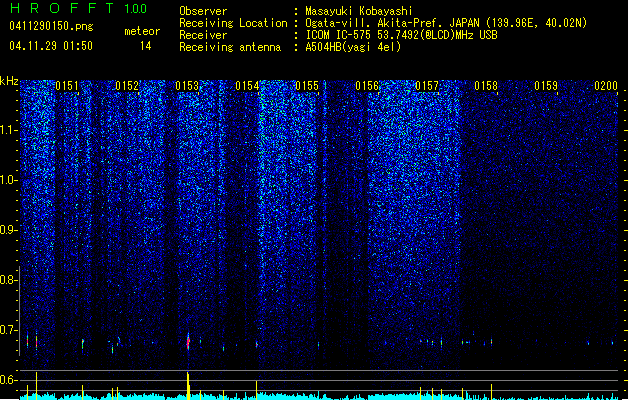Click the Ogata-vill. Akita-Pref. JAPAN location text
The height and width of the screenshot is (400, 629).
click(x=446, y=23)
